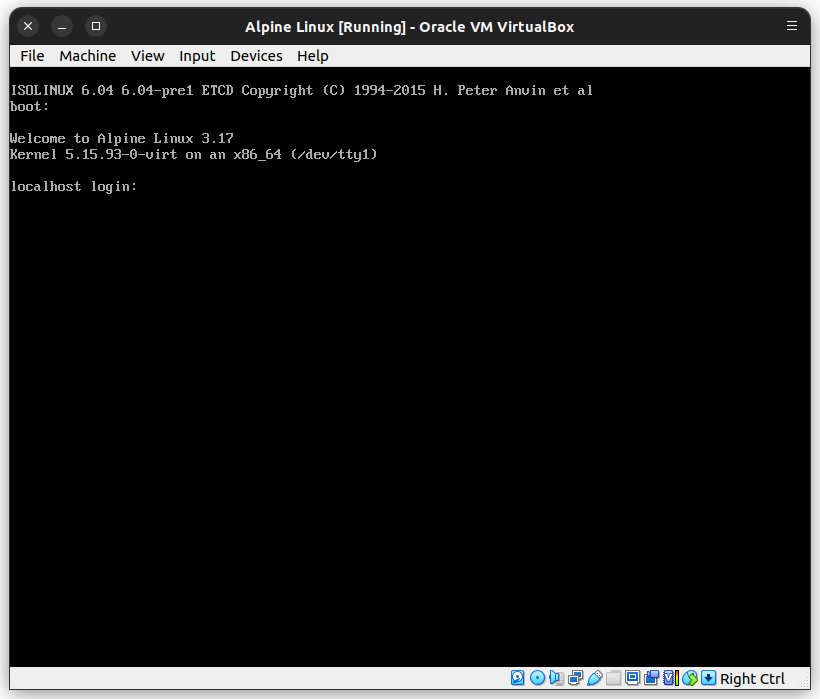Open the File menu
This screenshot has height=699, width=820.
coord(32,56)
